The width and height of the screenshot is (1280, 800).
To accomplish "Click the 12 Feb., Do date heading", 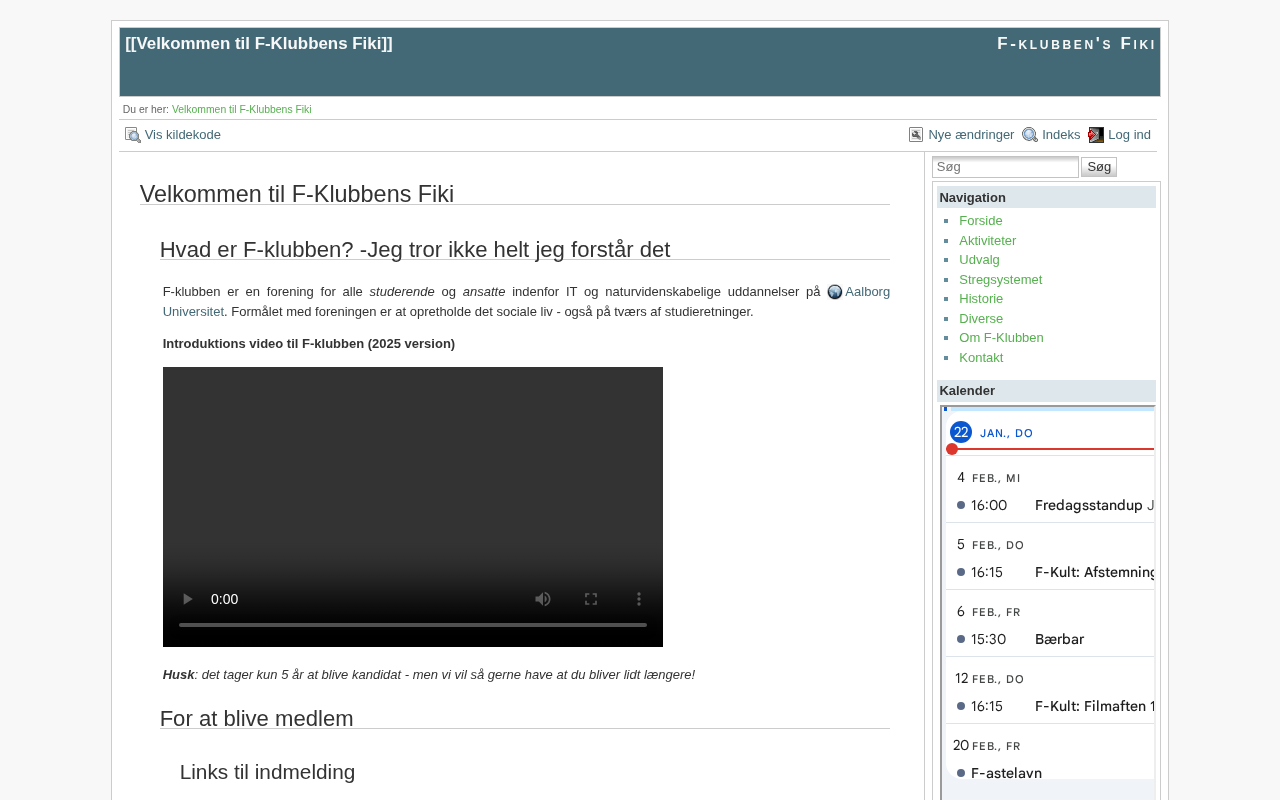I will (989, 679).
